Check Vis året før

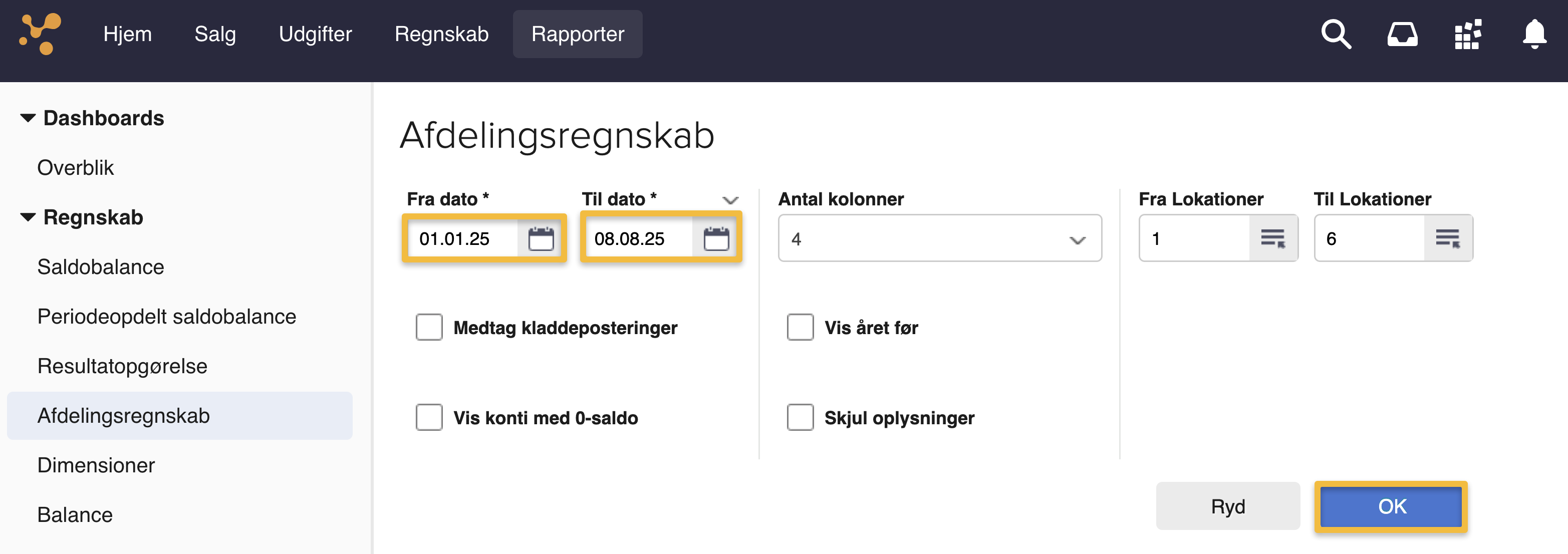coord(801,328)
